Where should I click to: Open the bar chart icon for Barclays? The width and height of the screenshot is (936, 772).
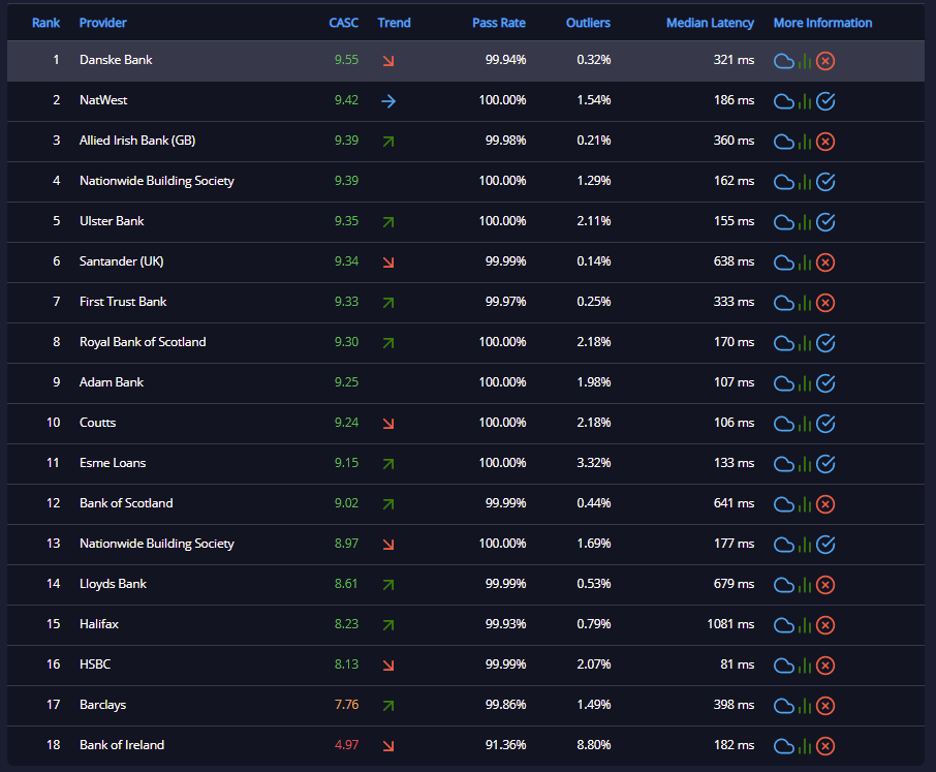point(805,706)
